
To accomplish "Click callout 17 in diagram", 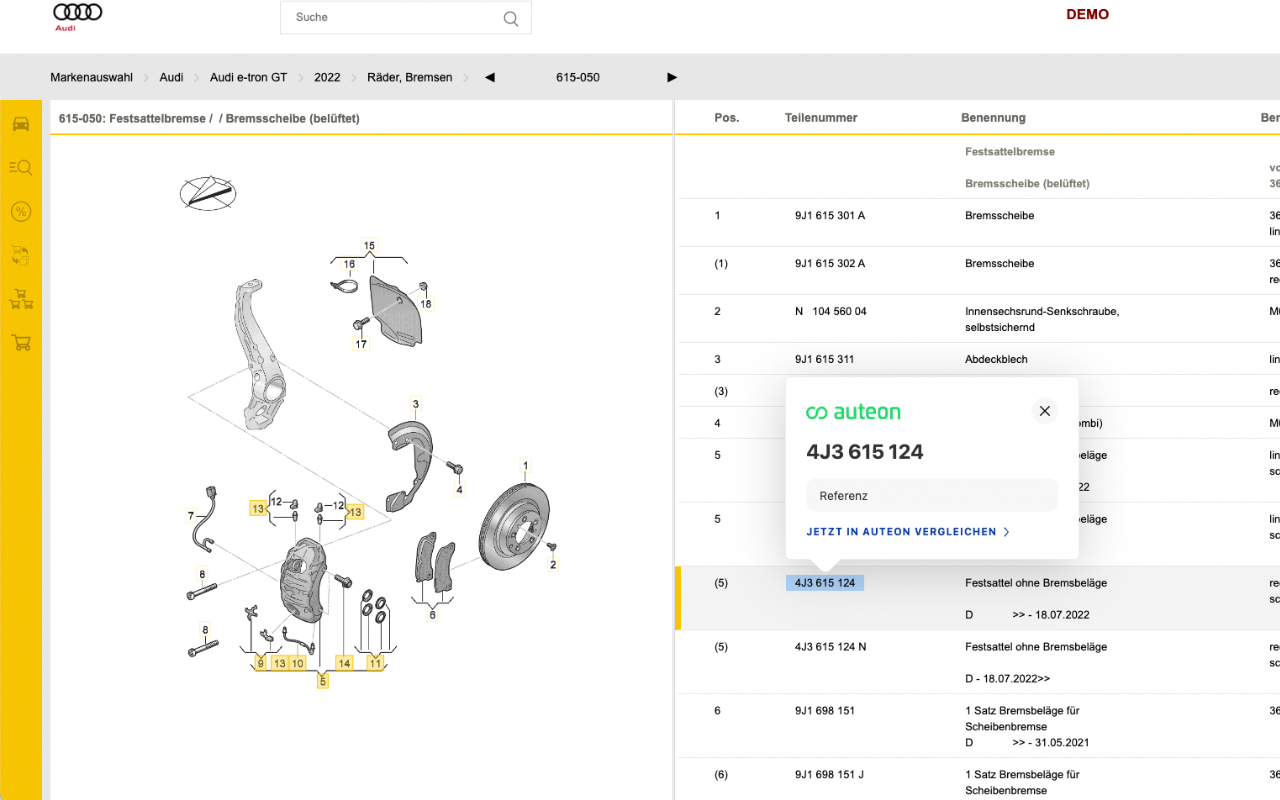I will coord(361,344).
